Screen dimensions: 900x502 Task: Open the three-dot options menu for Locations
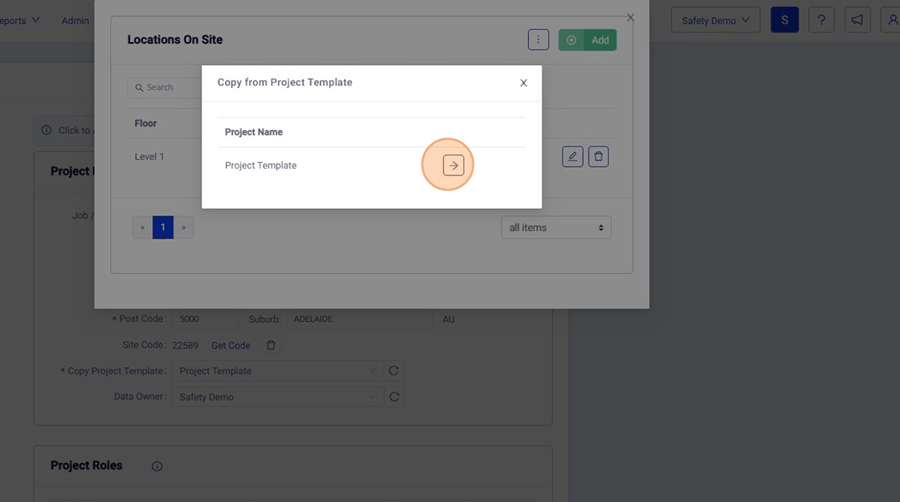(538, 40)
